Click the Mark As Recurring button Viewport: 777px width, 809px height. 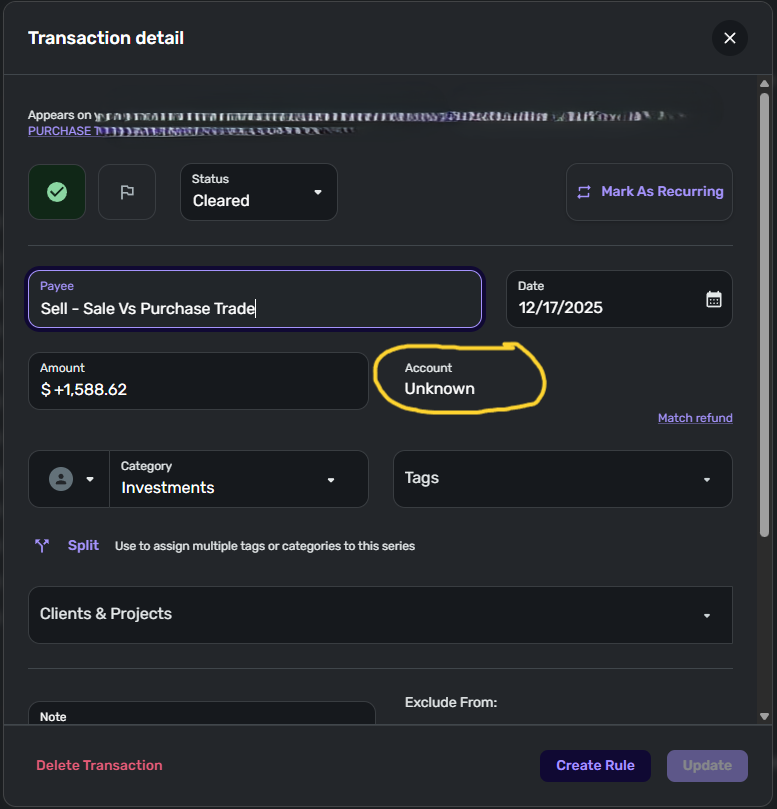tap(649, 192)
